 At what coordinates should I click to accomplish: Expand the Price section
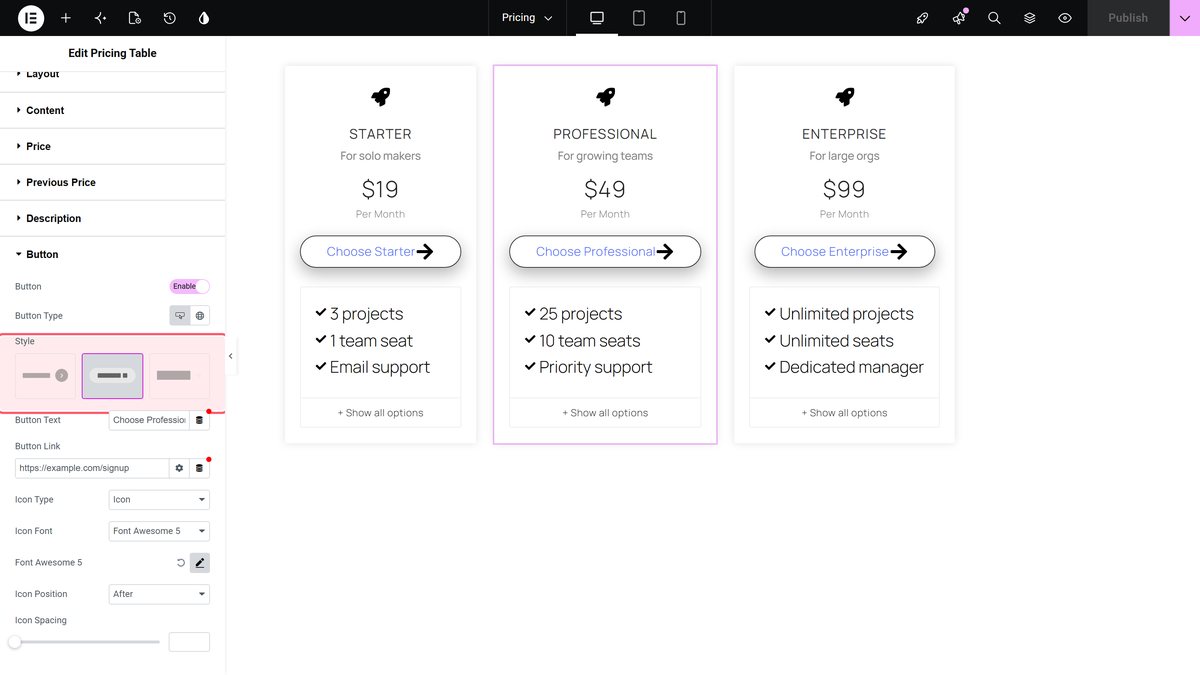coord(112,147)
